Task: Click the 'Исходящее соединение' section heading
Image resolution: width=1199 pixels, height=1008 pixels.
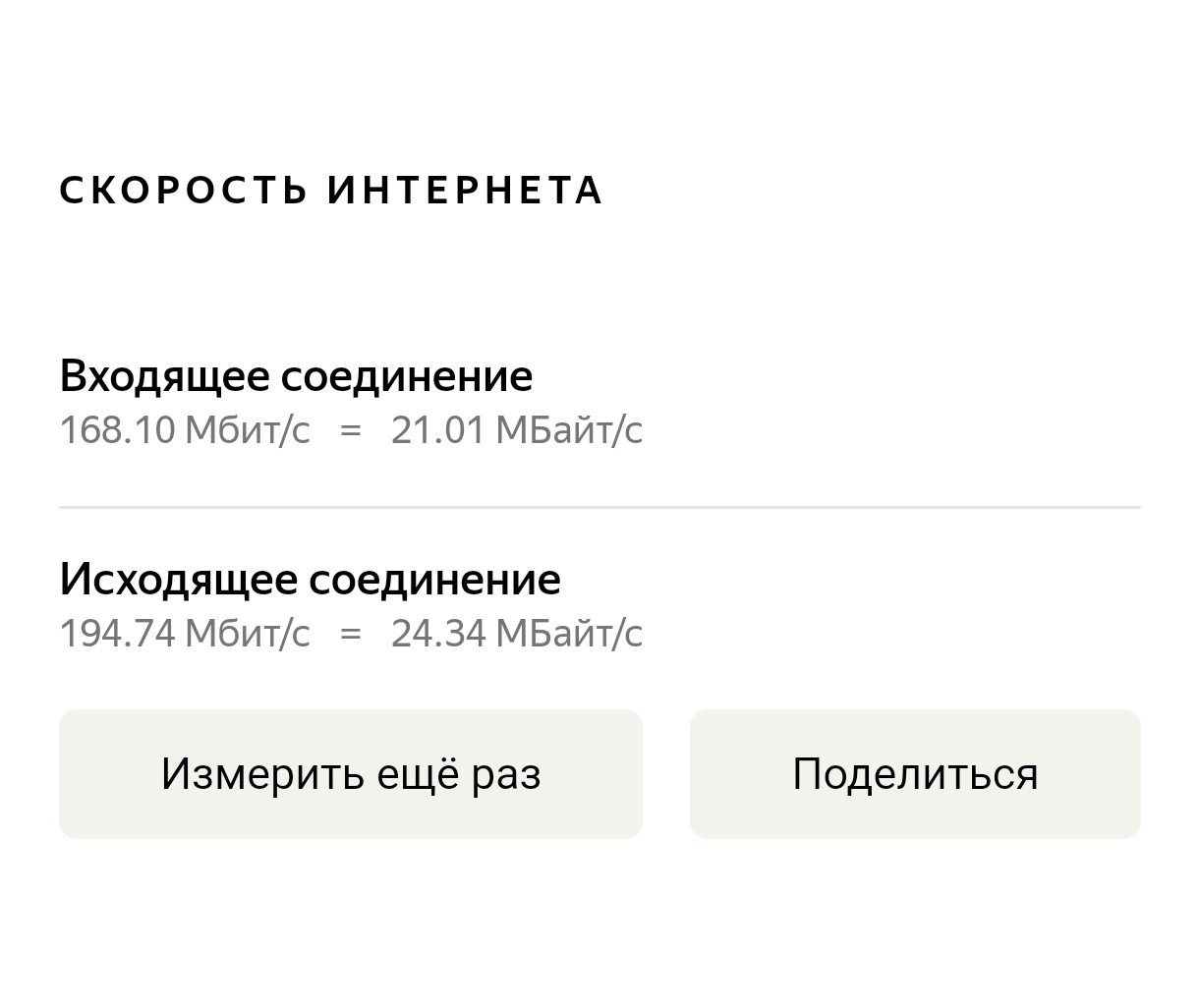Action: coord(310,580)
